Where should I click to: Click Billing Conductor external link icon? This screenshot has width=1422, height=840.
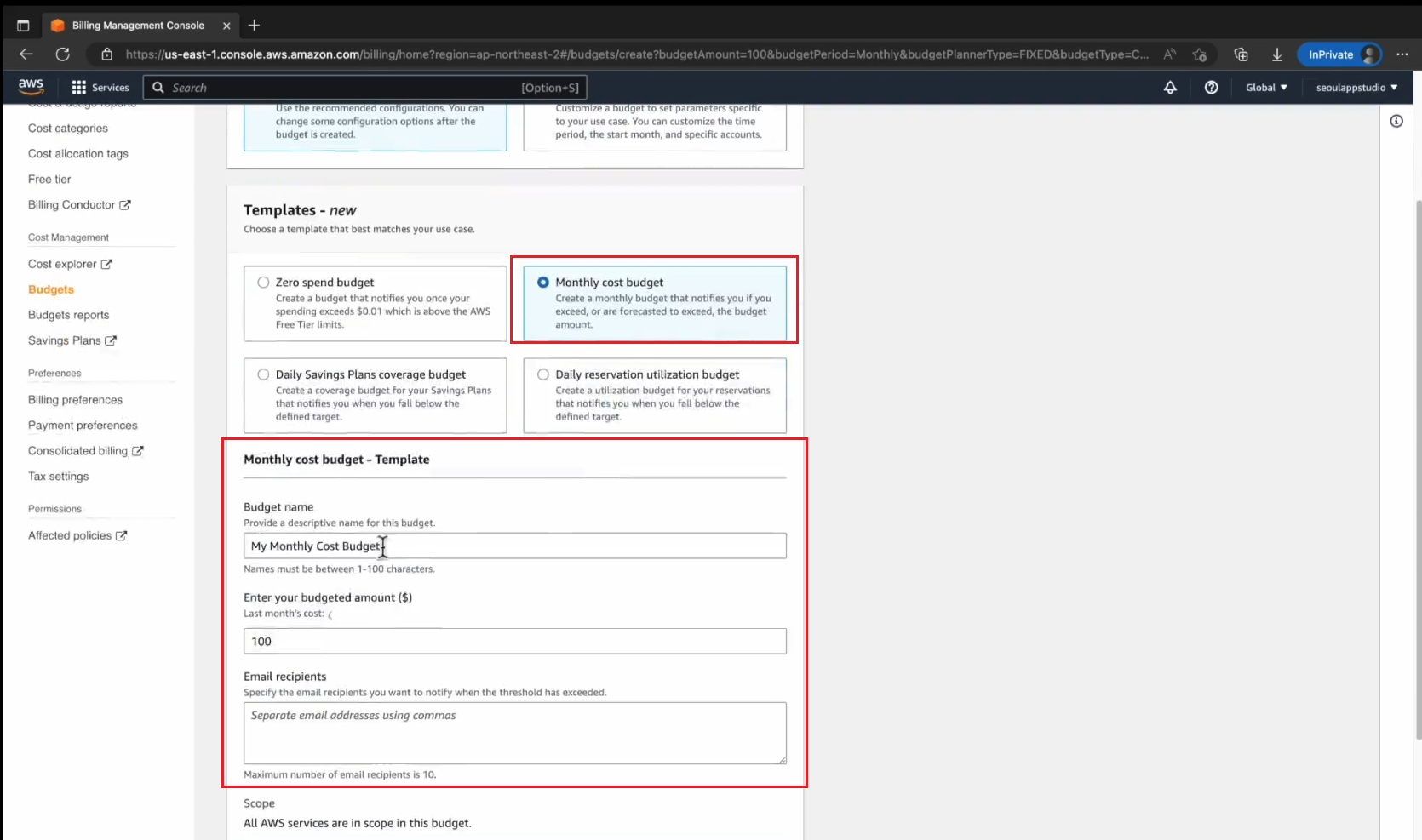[125, 205]
